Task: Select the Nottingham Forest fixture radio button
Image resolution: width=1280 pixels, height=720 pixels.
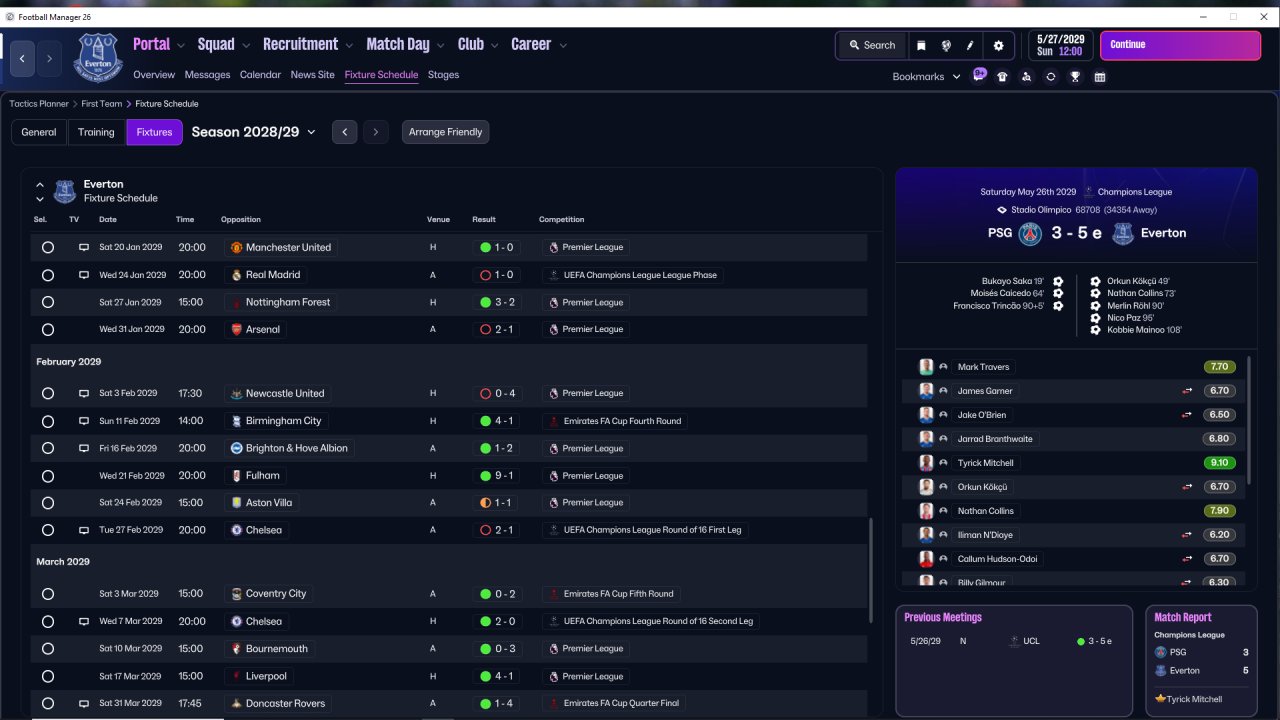Action: coord(48,302)
